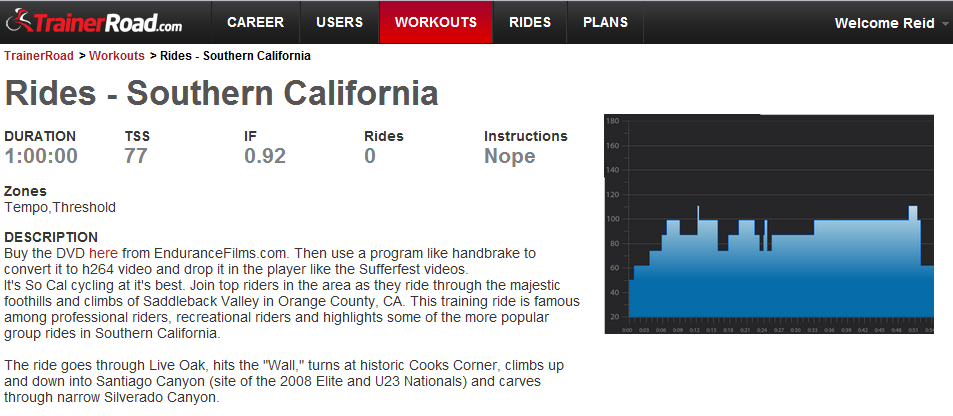This screenshot has height=416, width=953.
Task: Open the RIDES navigation item
Action: (x=530, y=22)
